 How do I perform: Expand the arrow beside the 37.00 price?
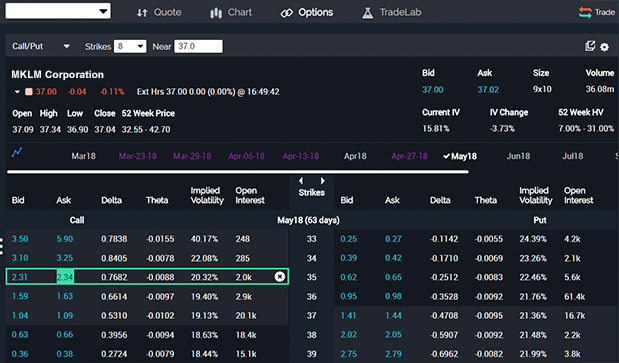point(17,92)
